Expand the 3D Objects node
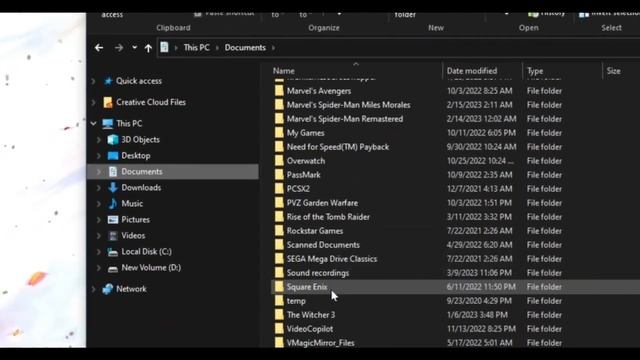 [x=99, y=140]
